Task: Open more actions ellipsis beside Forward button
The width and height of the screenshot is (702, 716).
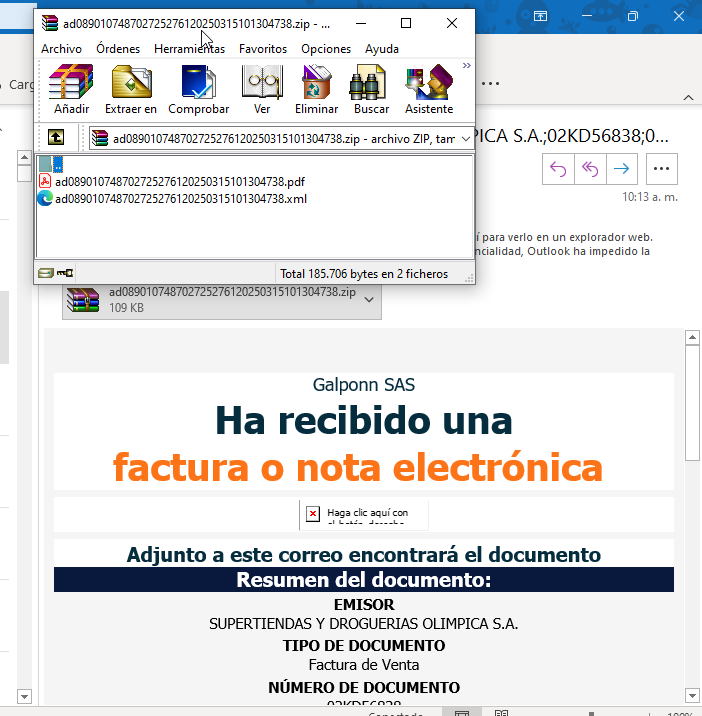Action: click(661, 169)
